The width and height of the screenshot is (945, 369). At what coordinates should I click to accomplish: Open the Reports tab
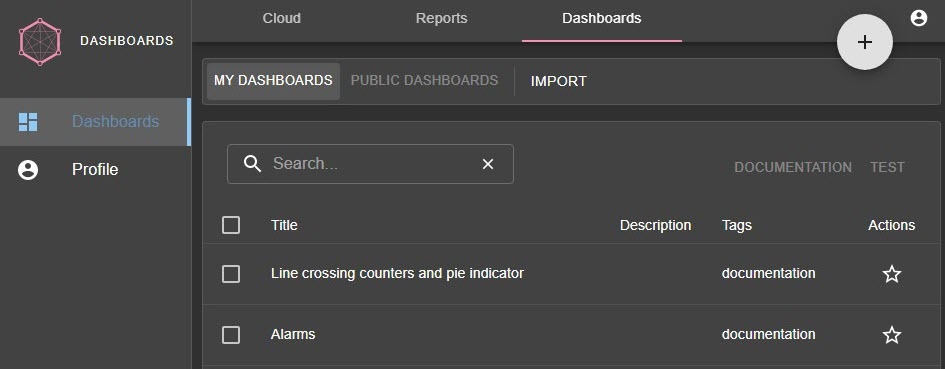[x=441, y=19]
